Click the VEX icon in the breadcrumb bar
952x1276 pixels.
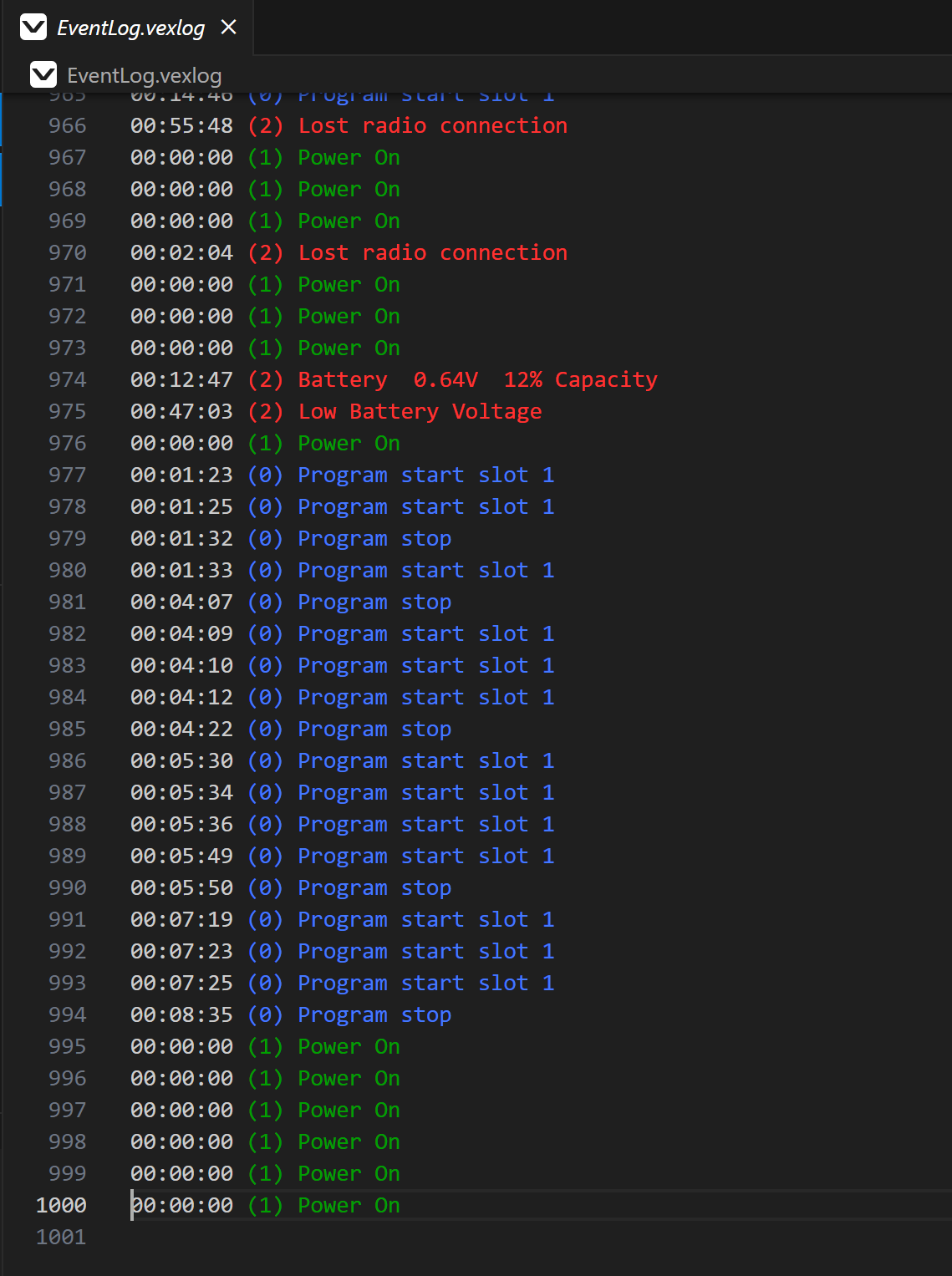tap(43, 74)
